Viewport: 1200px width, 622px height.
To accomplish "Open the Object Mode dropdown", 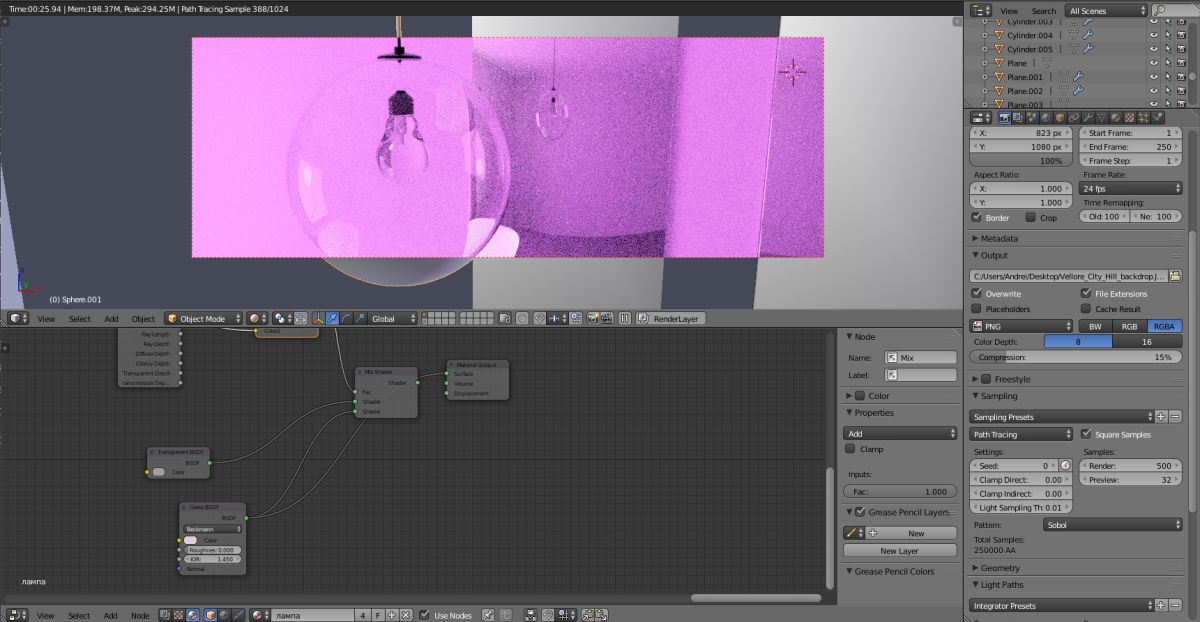I will pos(203,318).
